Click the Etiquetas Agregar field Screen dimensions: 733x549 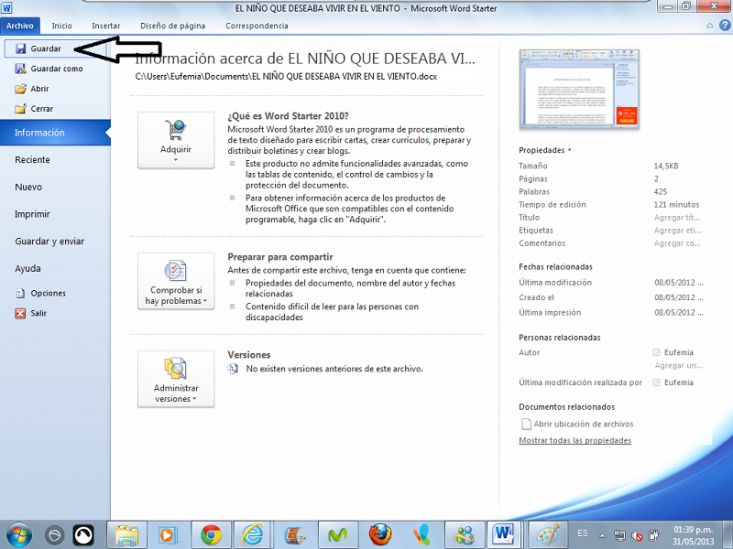pyautogui.click(x=677, y=231)
